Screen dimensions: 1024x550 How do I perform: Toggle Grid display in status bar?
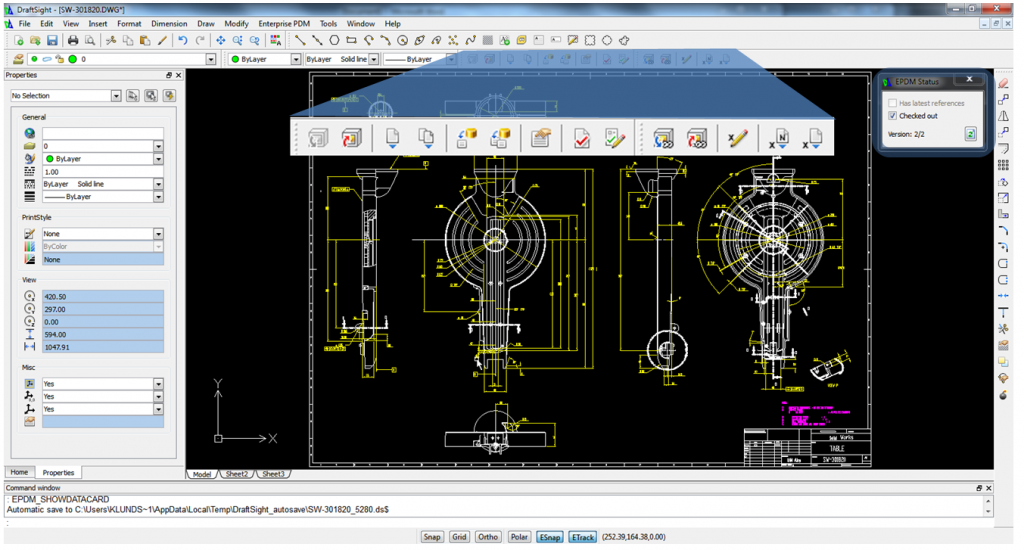click(x=459, y=537)
